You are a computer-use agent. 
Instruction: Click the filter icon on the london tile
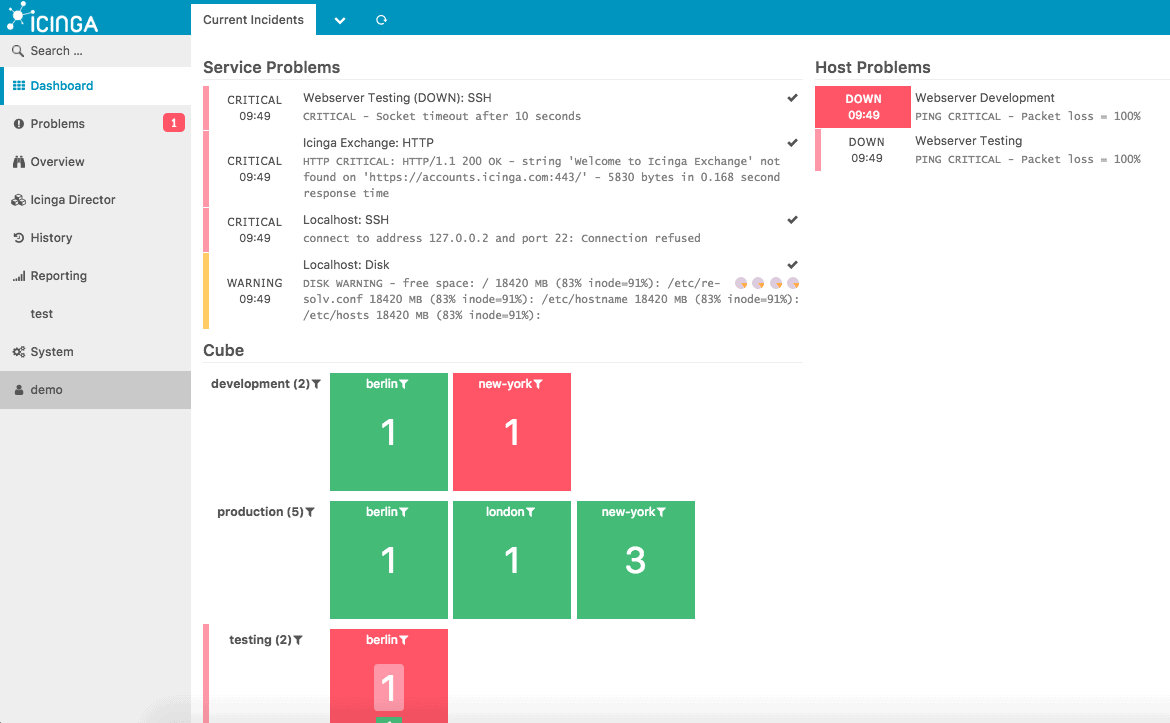(x=531, y=512)
